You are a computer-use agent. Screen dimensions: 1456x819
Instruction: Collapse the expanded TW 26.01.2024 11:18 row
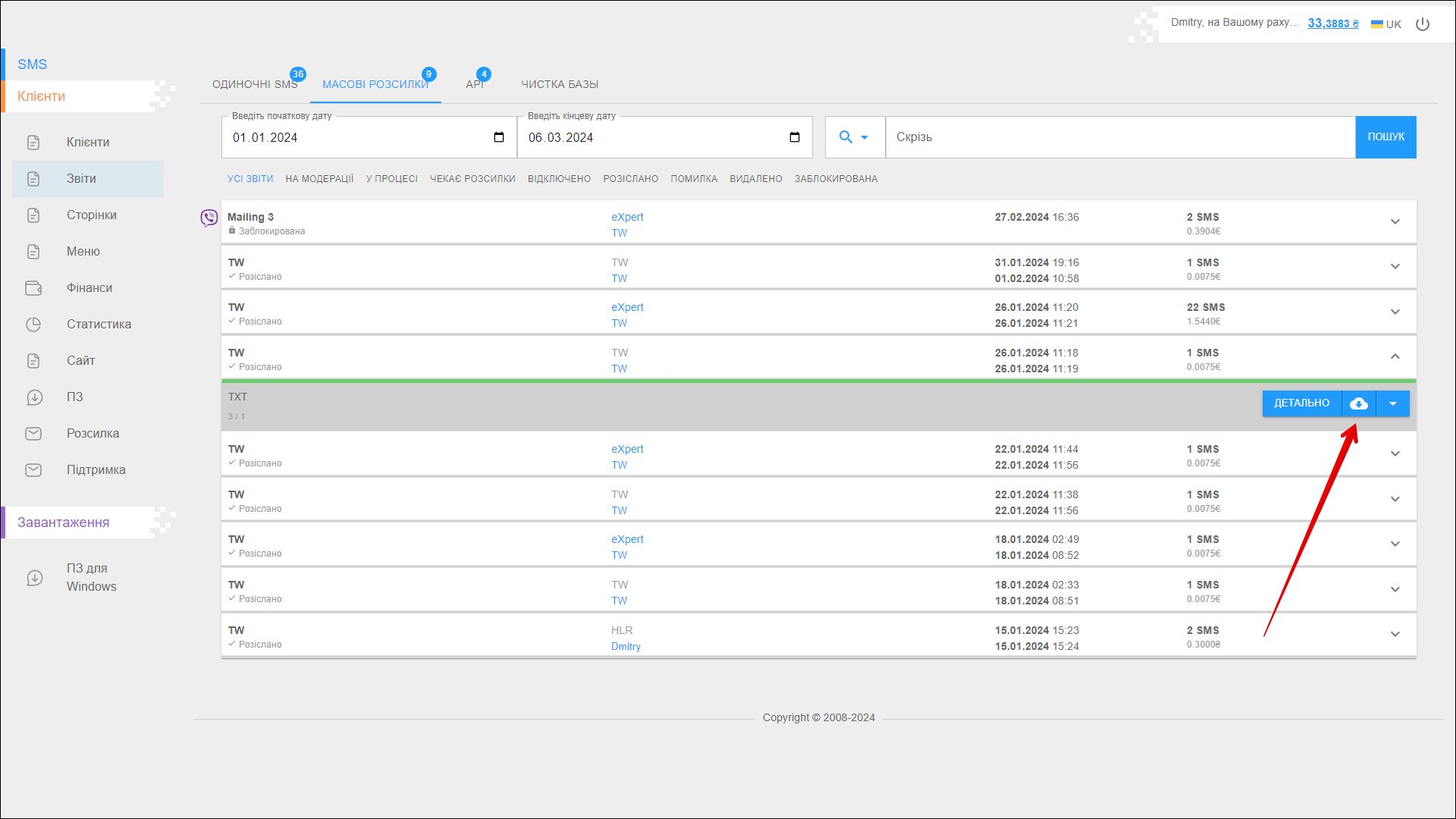(x=1395, y=356)
